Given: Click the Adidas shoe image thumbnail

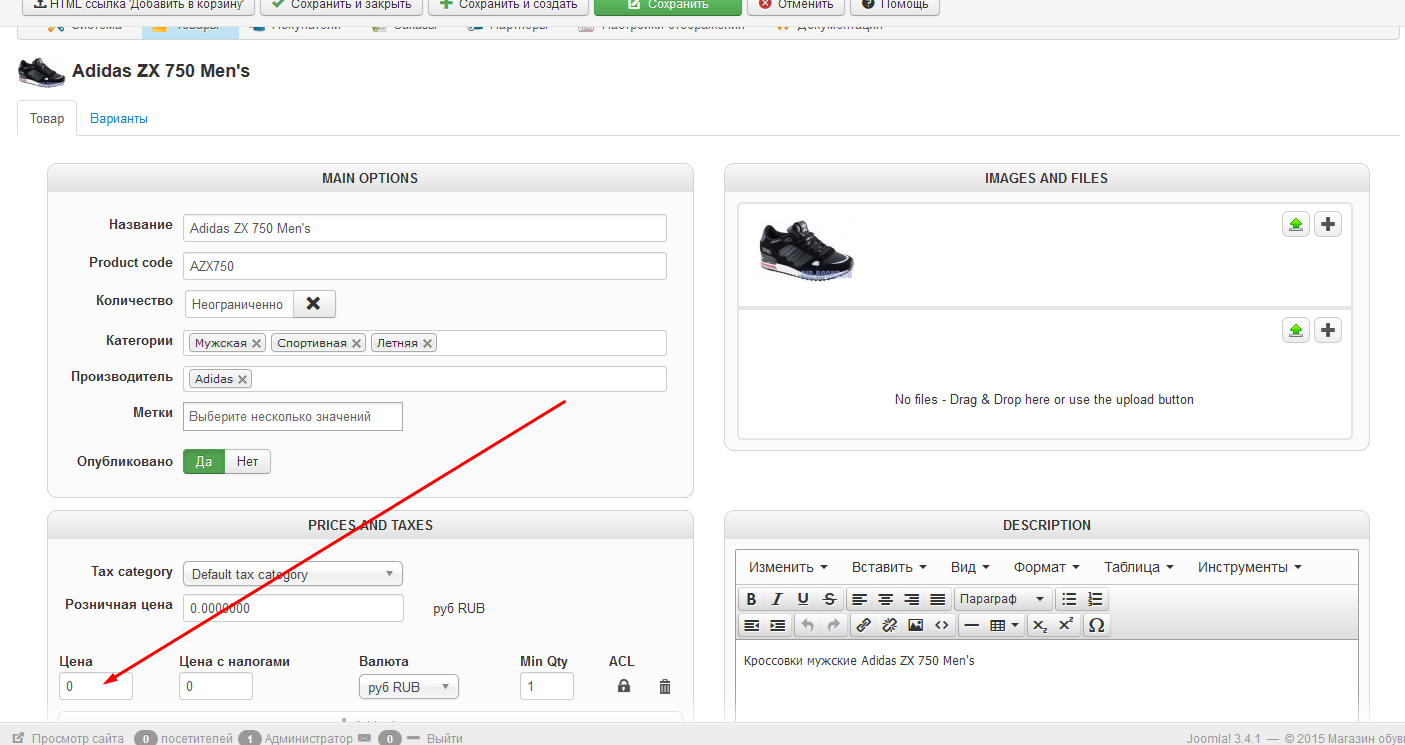Looking at the screenshot, I should (x=807, y=249).
